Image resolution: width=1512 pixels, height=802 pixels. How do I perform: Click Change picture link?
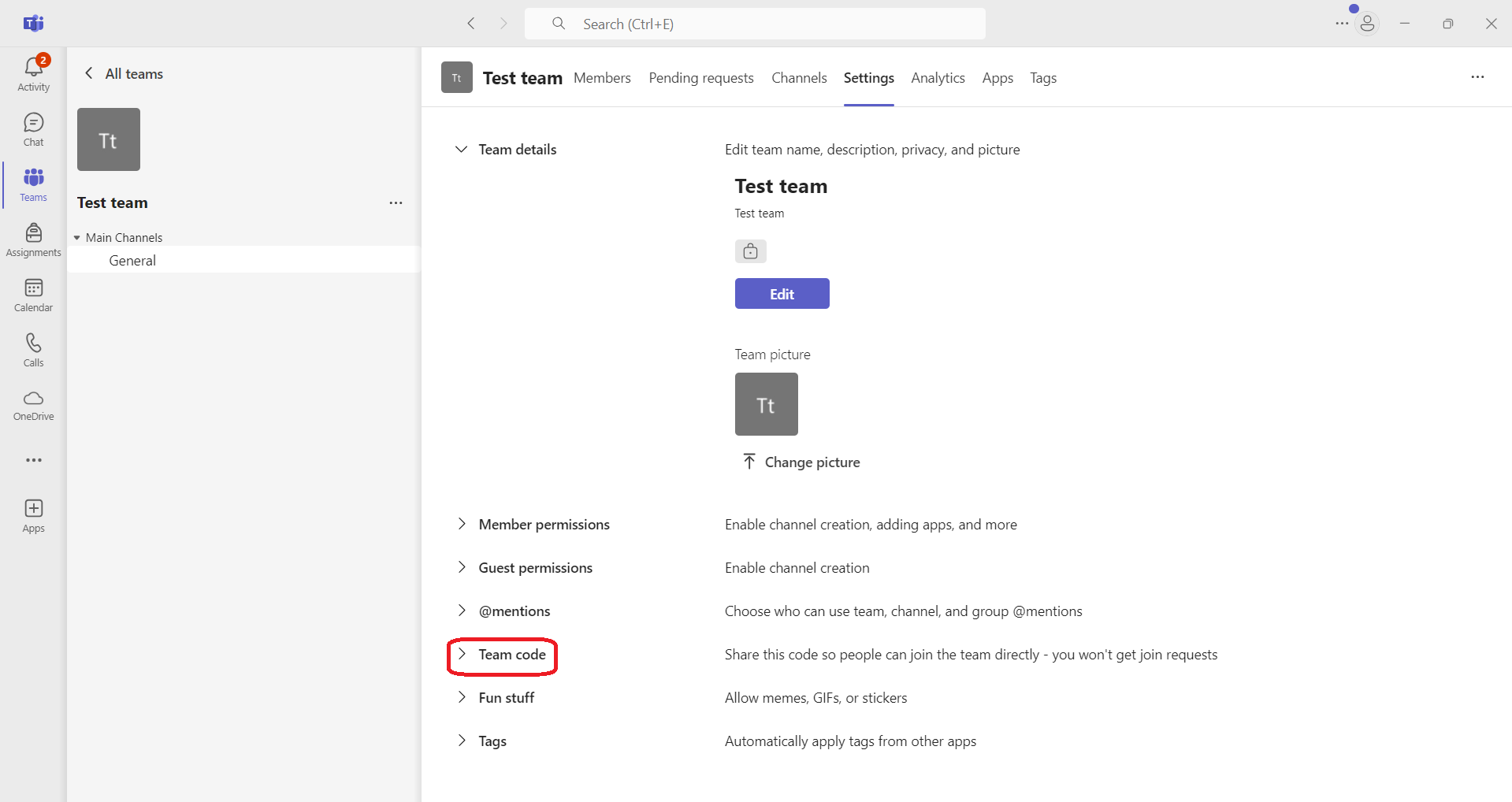click(x=812, y=462)
